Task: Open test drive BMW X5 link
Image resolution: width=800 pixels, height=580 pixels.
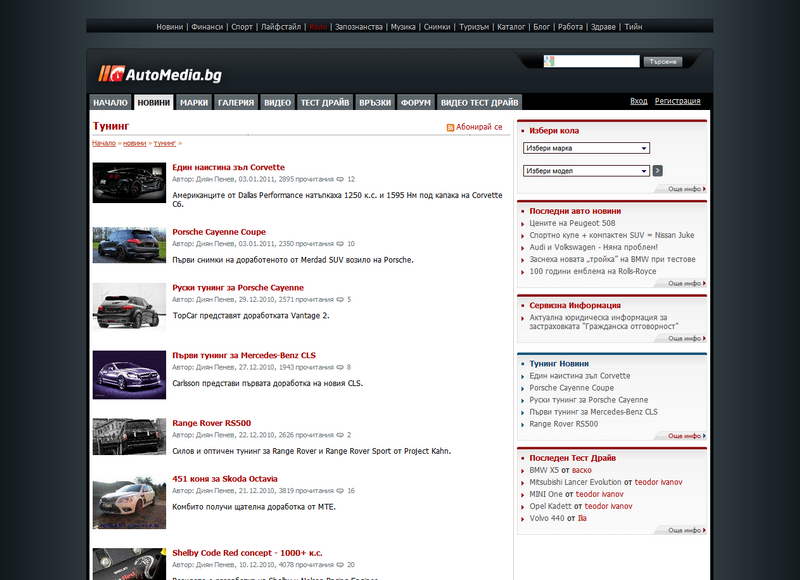Action: pyautogui.click(x=544, y=470)
